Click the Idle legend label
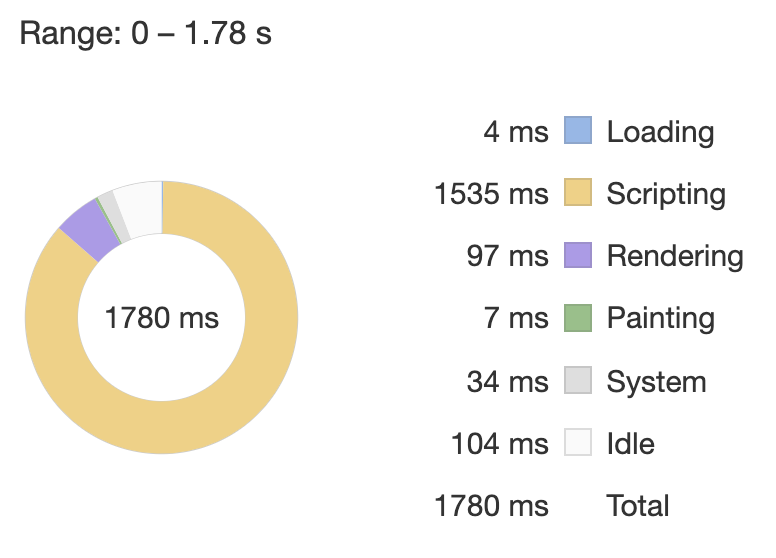Viewport: 776px width, 558px height. tap(630, 444)
